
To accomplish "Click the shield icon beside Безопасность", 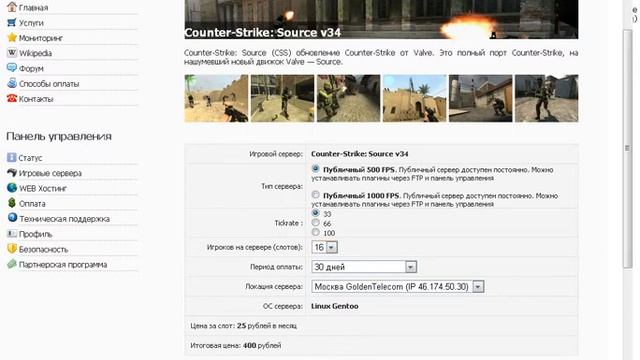I will pyautogui.click(x=12, y=249).
